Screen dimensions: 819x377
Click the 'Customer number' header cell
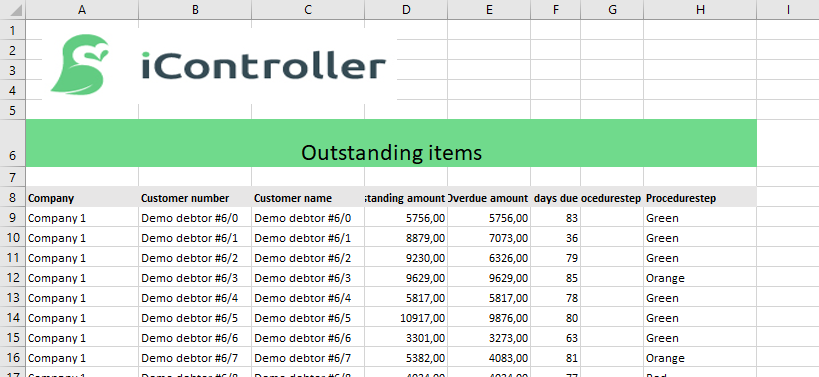click(195, 197)
